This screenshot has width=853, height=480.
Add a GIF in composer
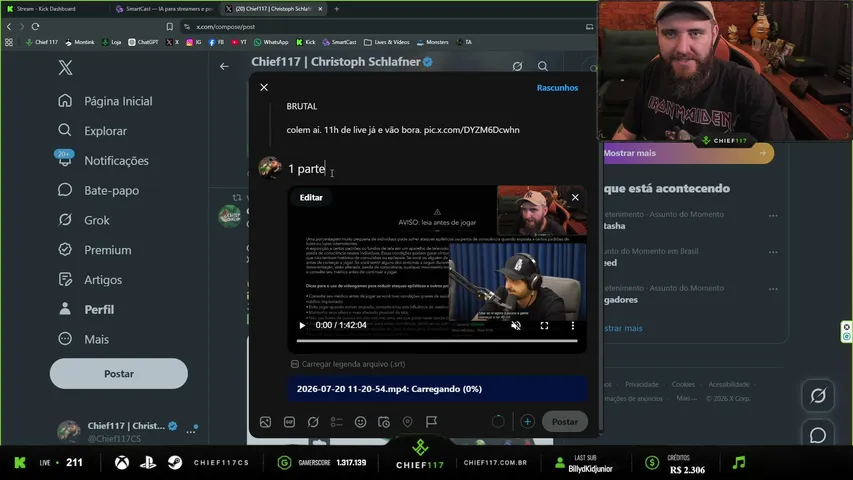[289, 422]
